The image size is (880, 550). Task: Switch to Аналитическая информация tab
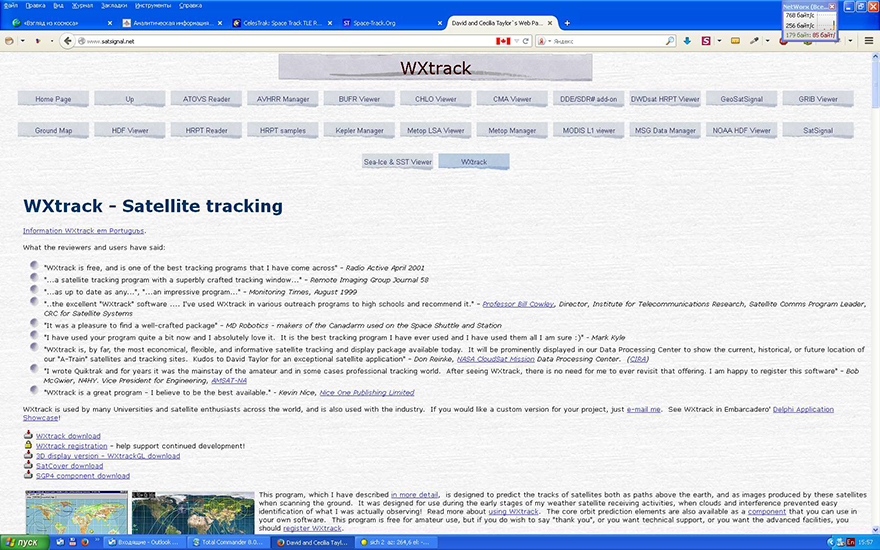point(171,23)
